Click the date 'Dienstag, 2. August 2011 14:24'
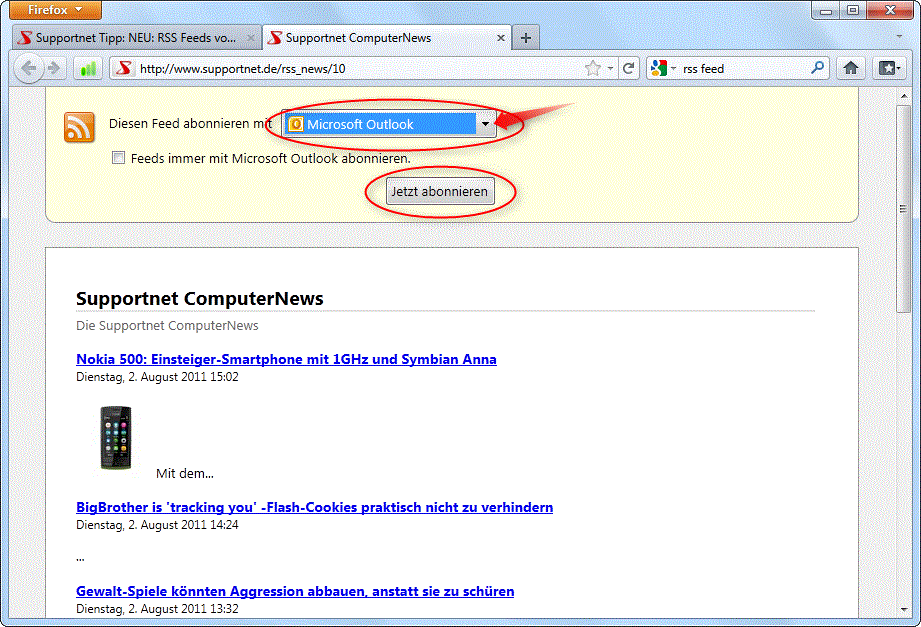921x627 pixels. click(x=157, y=525)
